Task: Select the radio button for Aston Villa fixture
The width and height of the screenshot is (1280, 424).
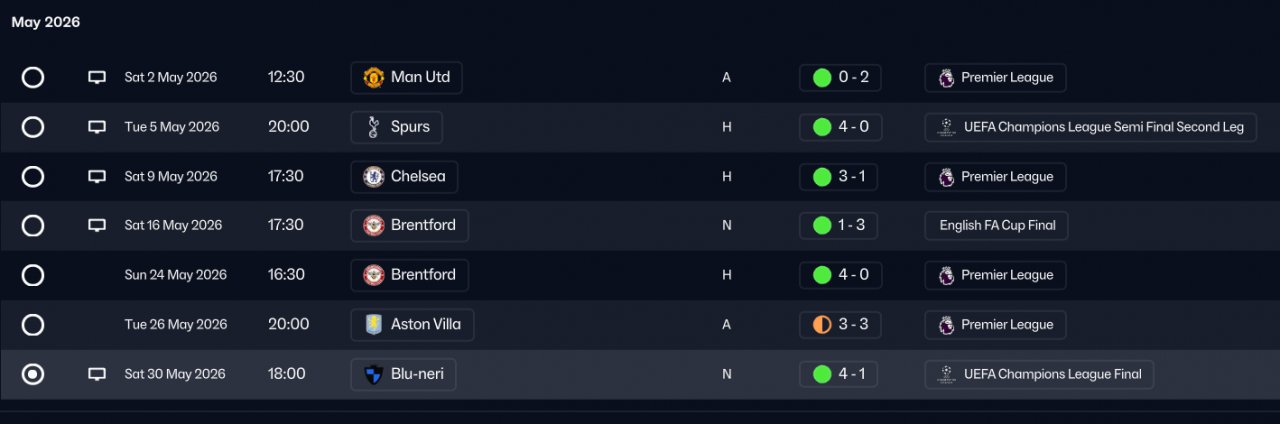Action: pos(33,325)
